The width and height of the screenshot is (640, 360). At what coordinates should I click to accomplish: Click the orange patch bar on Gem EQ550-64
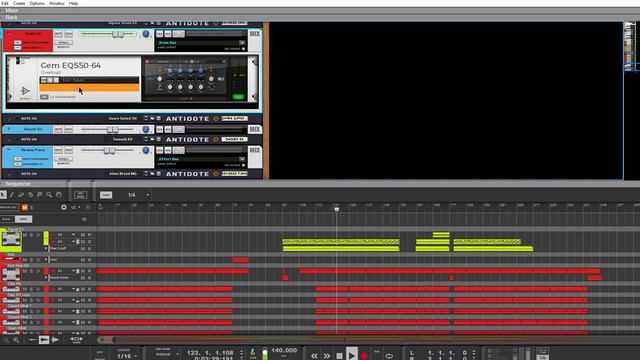(x=89, y=88)
